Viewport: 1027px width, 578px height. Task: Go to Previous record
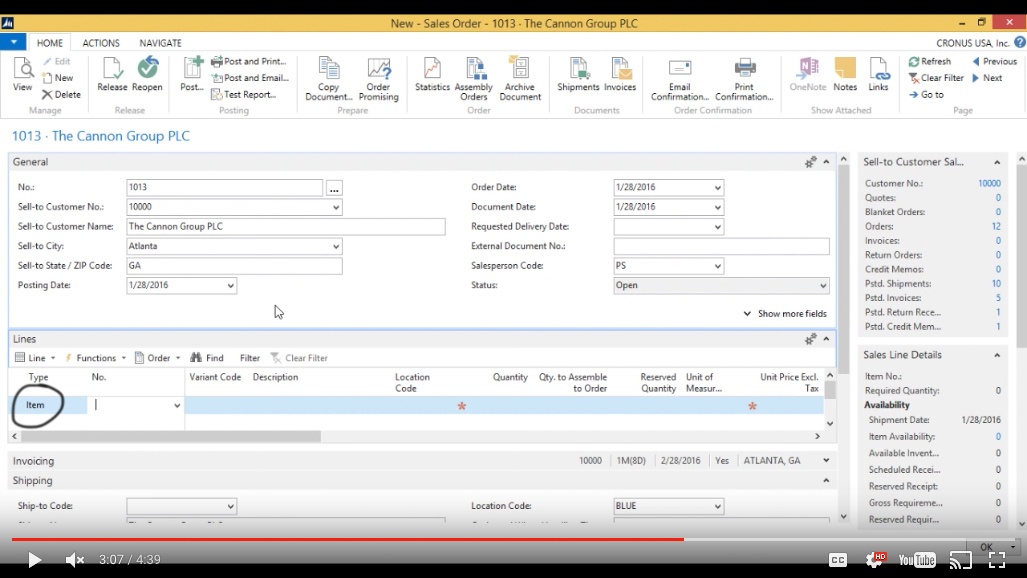click(994, 61)
